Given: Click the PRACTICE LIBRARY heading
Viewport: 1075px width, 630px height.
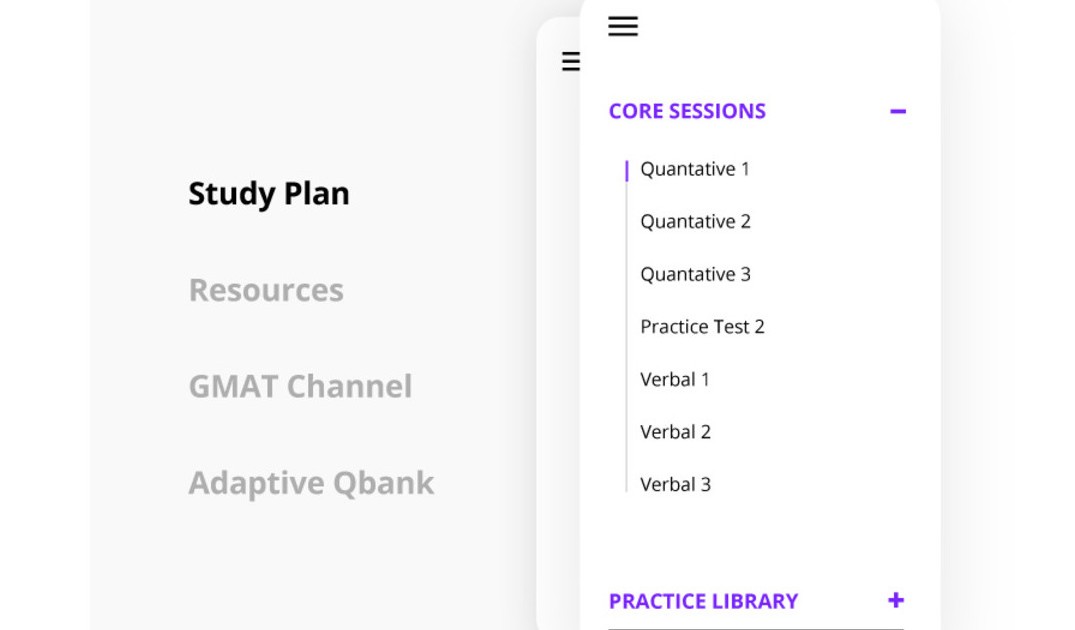Looking at the screenshot, I should (703, 601).
